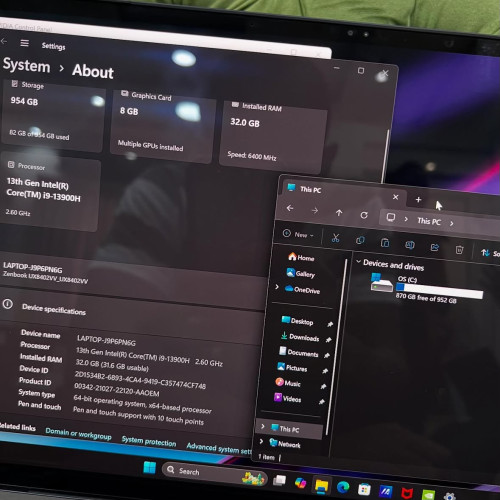Open OneDrive in the navigation pane
Viewport: 500px width, 500px height.
[302, 290]
